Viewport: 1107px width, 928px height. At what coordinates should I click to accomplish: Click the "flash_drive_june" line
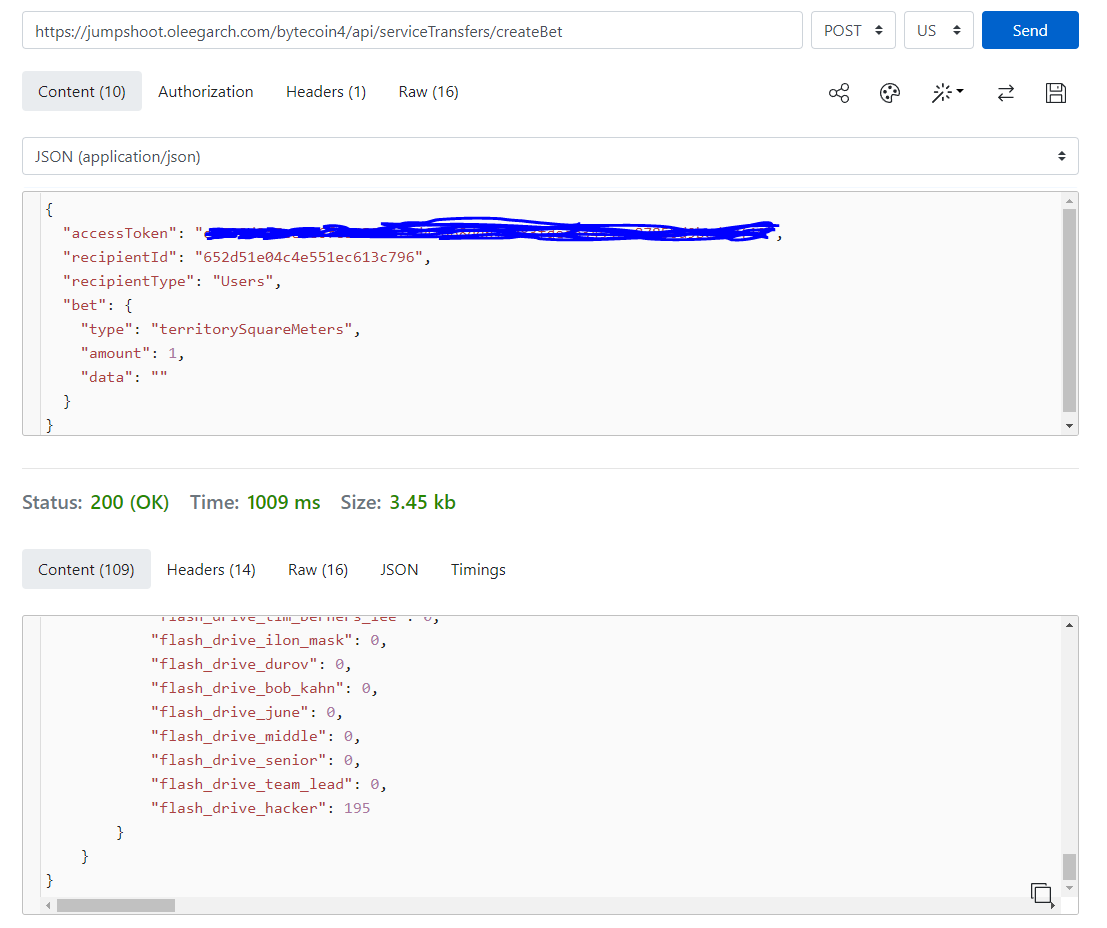point(246,712)
